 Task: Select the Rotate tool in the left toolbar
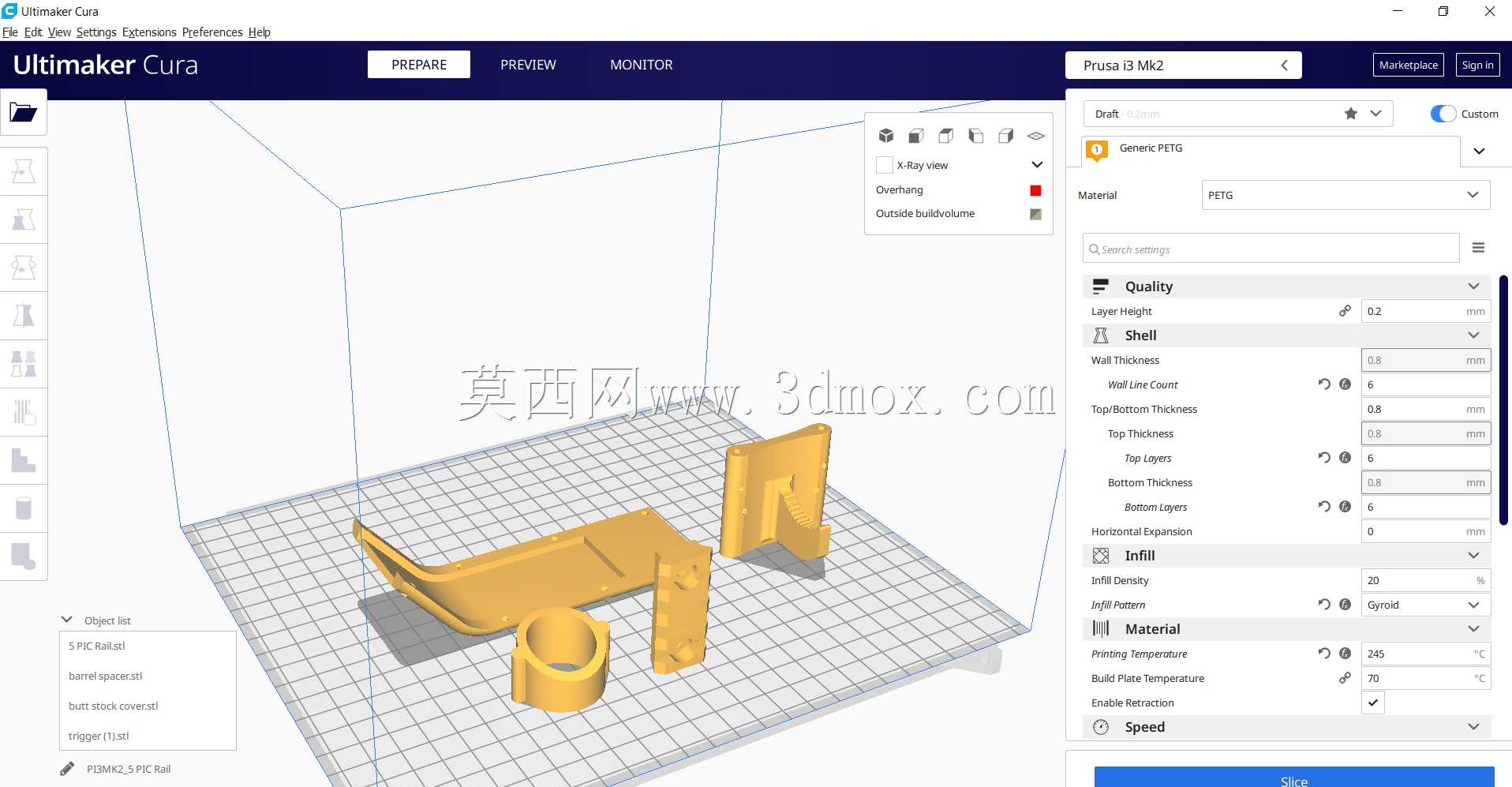pos(24,268)
